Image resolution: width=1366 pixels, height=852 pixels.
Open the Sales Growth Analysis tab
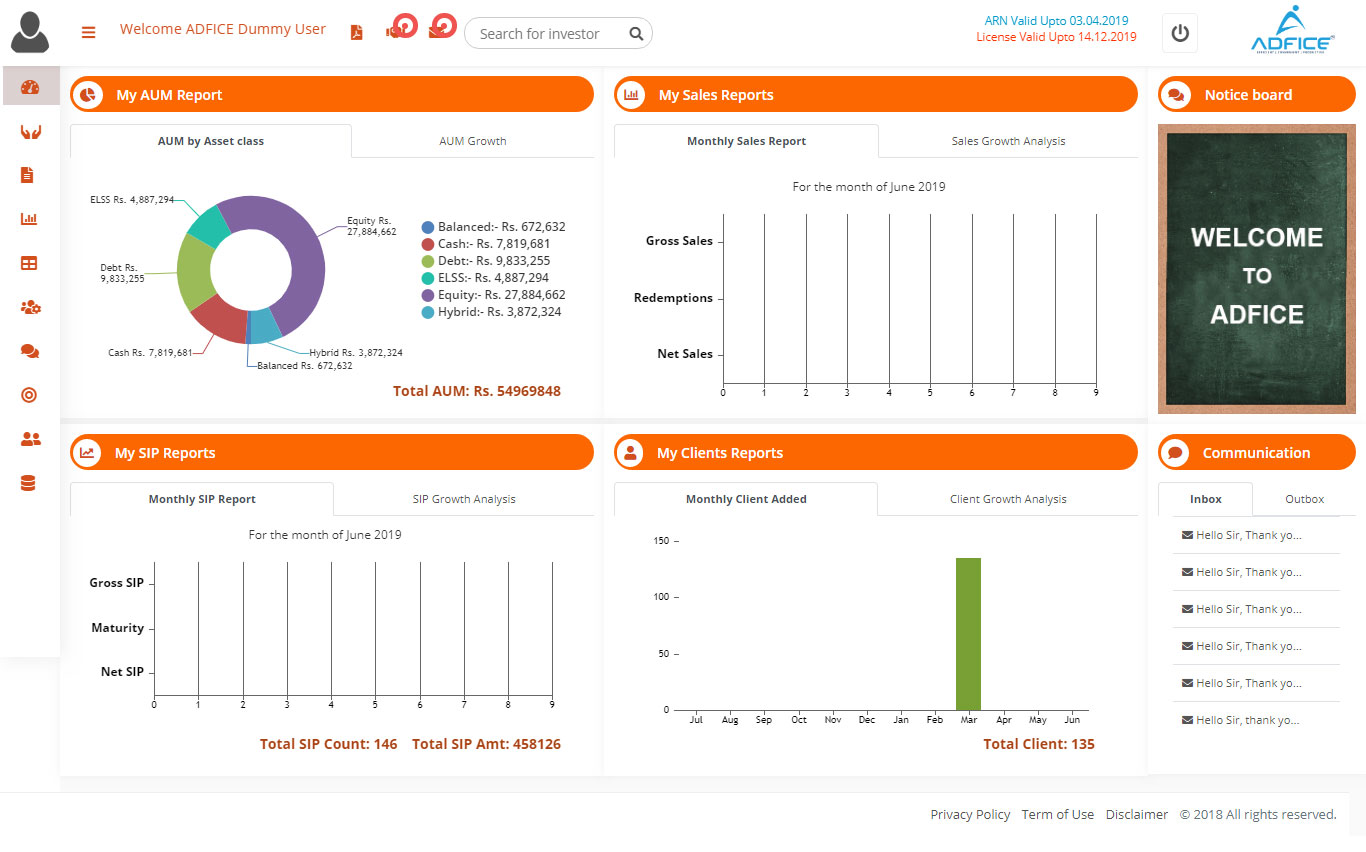(x=1008, y=141)
